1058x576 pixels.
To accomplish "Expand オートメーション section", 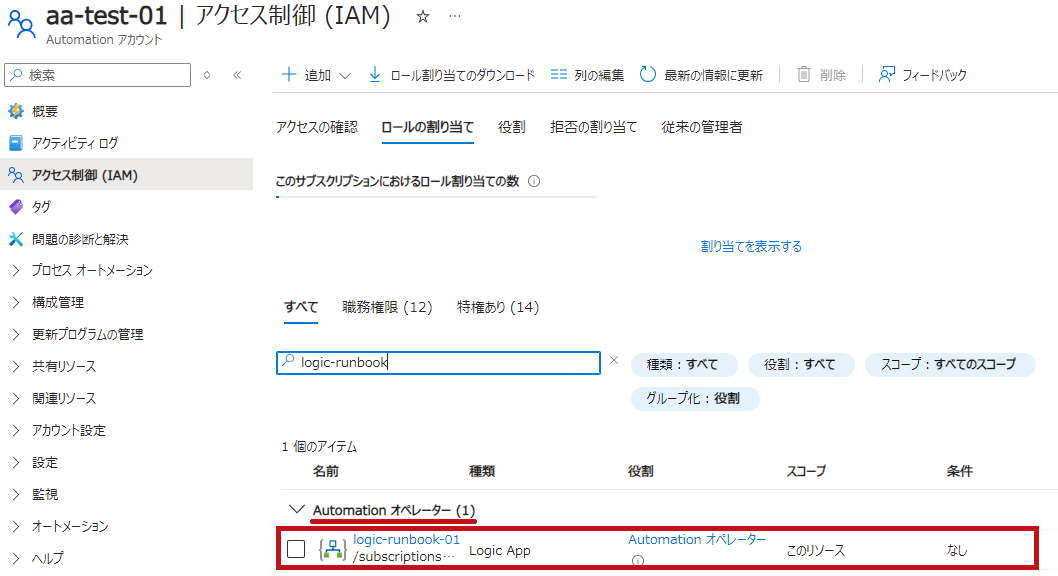I will pyautogui.click(x=16, y=526).
